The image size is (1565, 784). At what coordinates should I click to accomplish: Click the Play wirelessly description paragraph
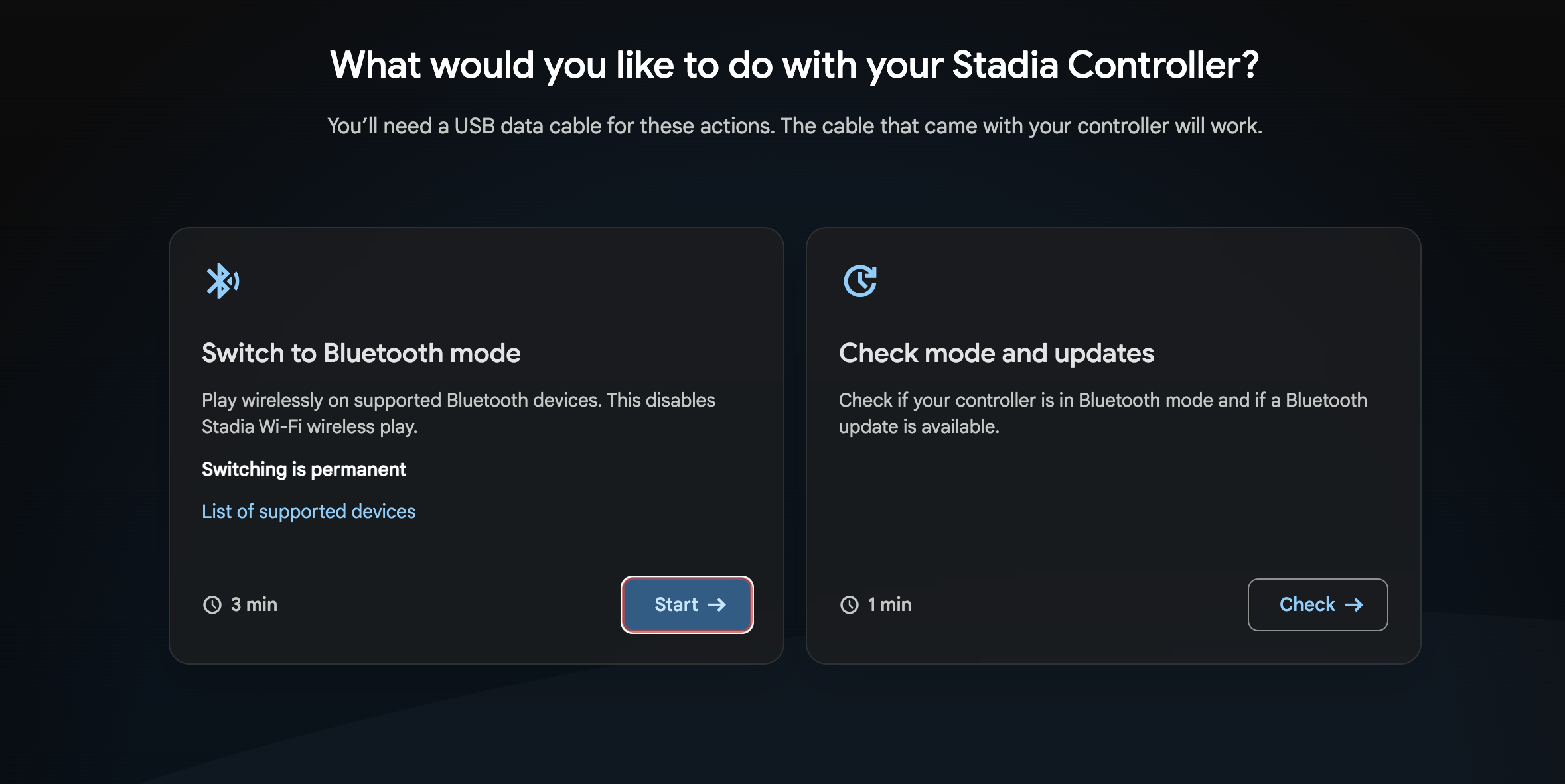coord(458,413)
